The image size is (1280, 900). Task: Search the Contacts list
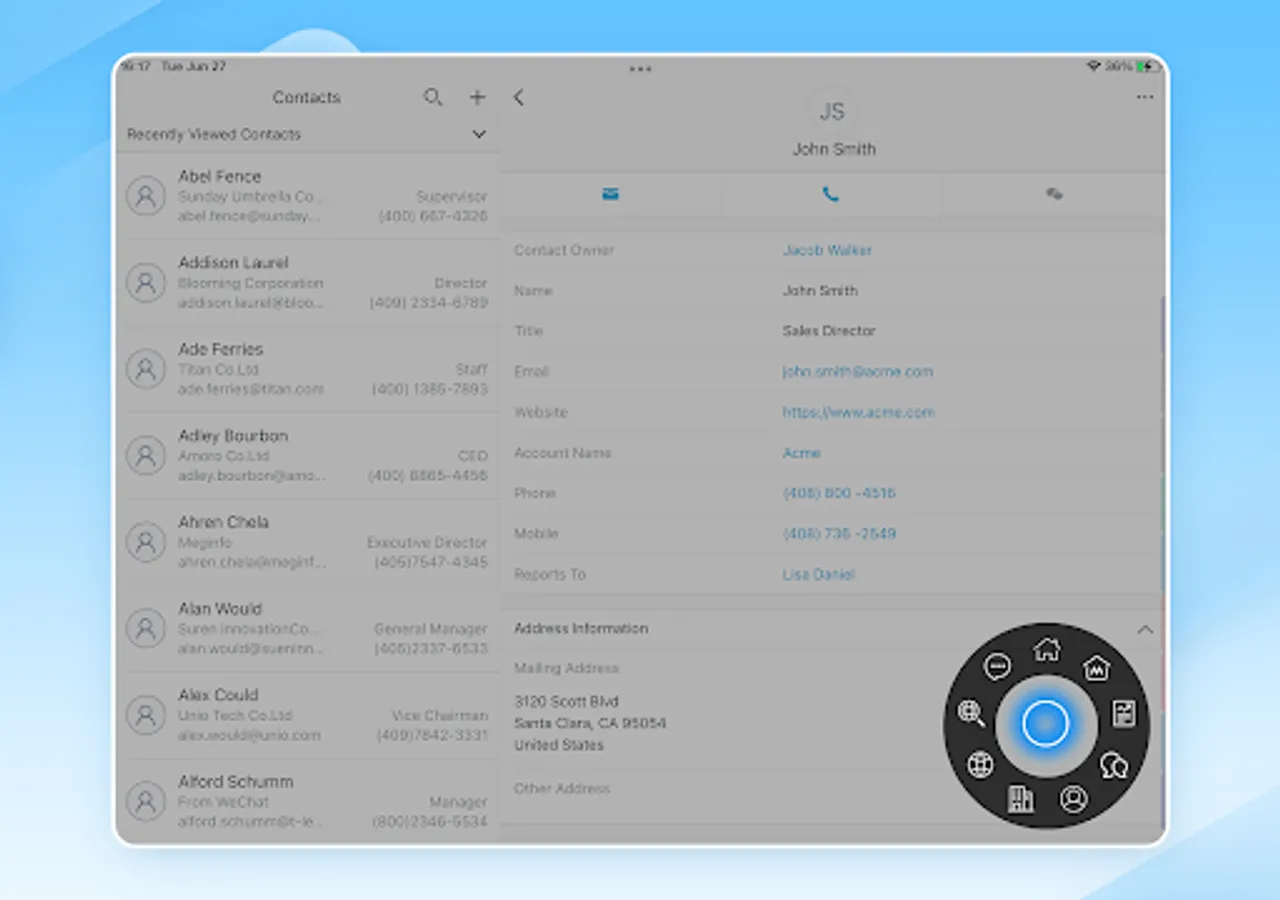click(433, 97)
